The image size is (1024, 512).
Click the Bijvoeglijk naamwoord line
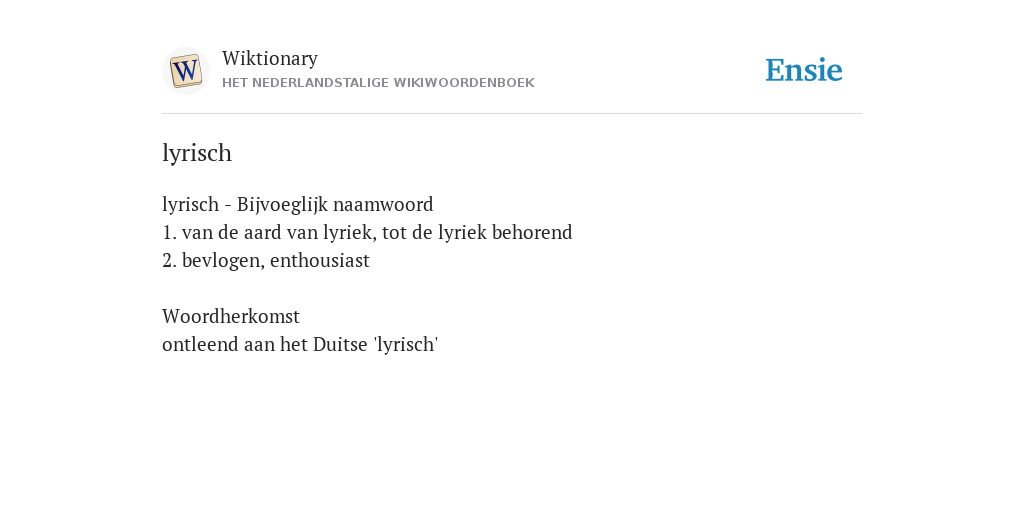coord(298,205)
